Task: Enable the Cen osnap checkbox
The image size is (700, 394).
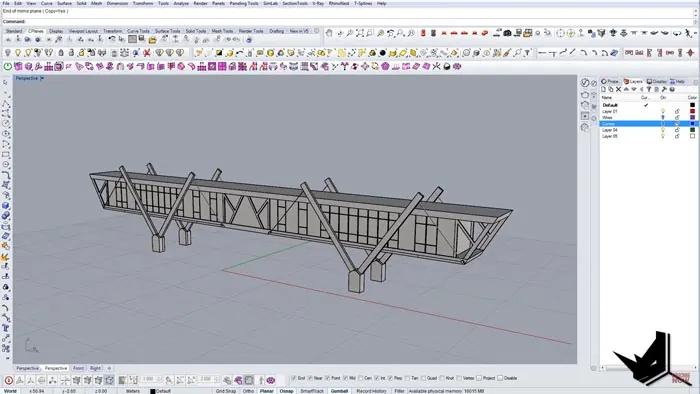Action: 360,378
